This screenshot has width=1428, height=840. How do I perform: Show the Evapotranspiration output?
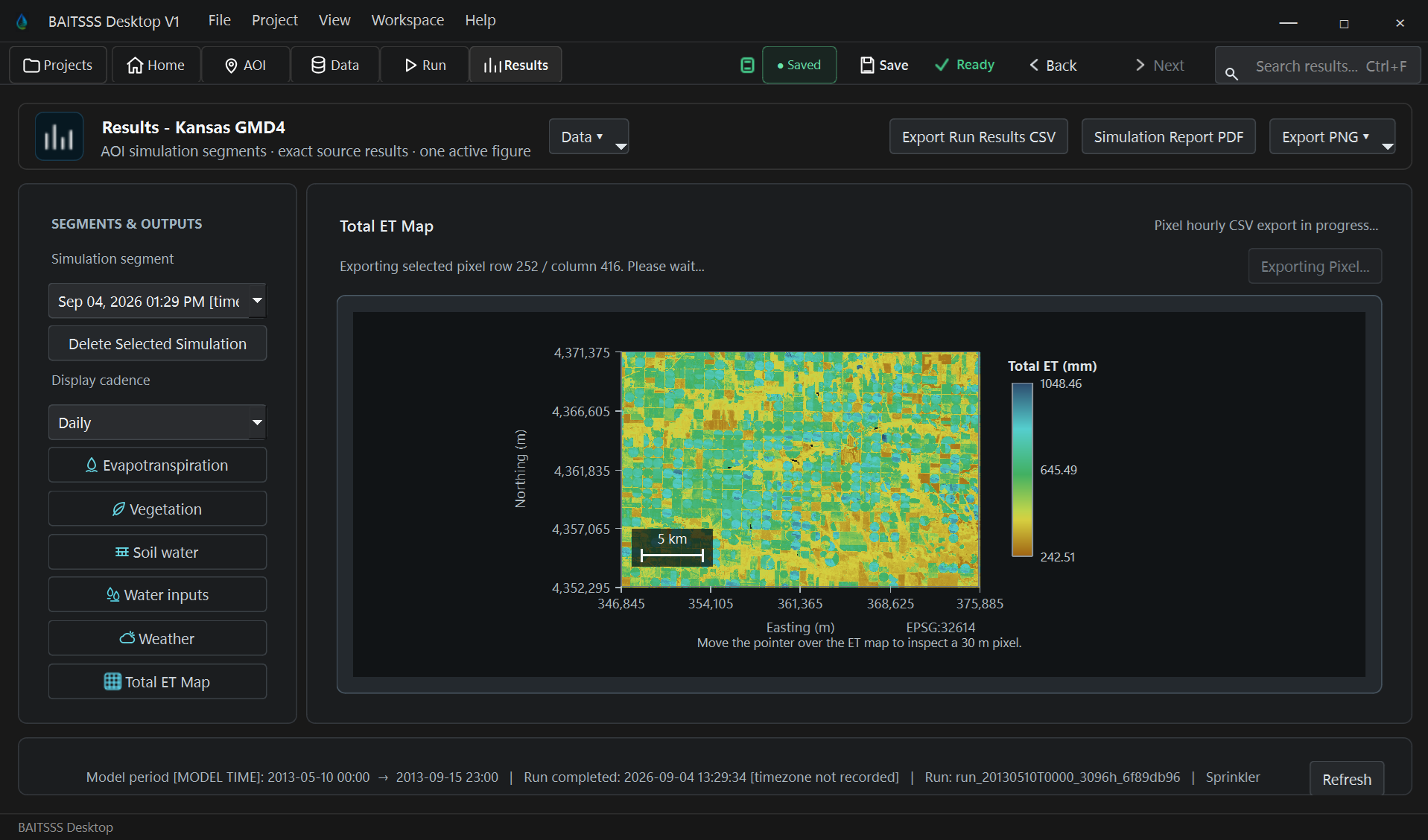pos(157,465)
